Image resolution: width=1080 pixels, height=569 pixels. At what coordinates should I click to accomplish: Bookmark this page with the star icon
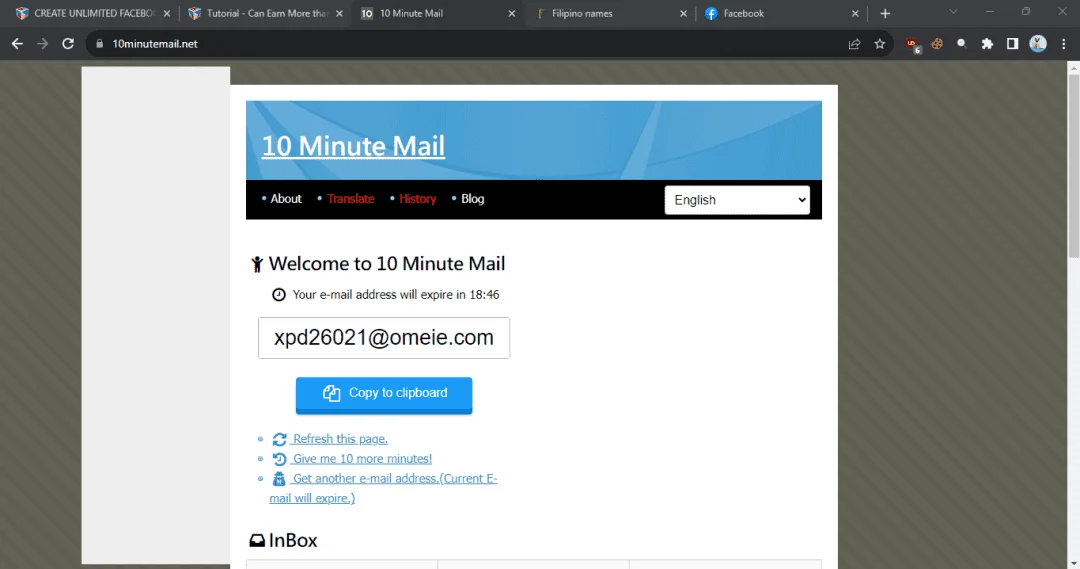(880, 43)
